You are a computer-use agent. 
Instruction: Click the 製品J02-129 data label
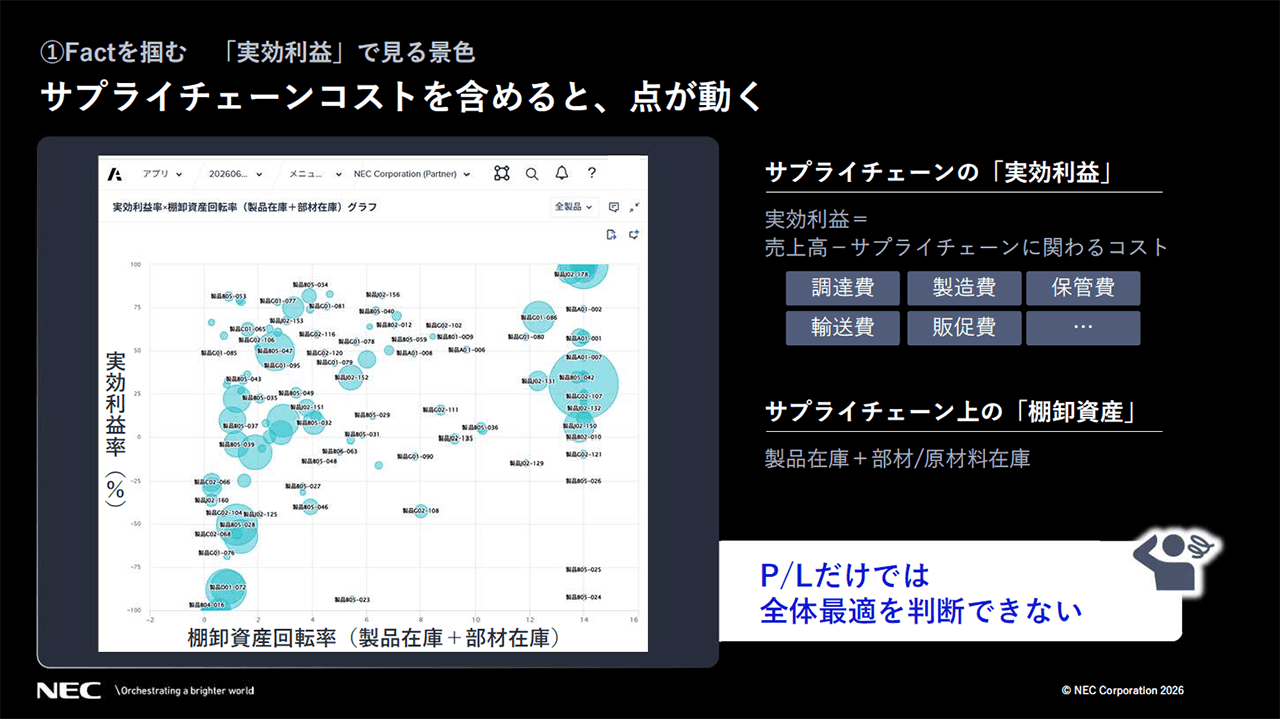(526, 463)
